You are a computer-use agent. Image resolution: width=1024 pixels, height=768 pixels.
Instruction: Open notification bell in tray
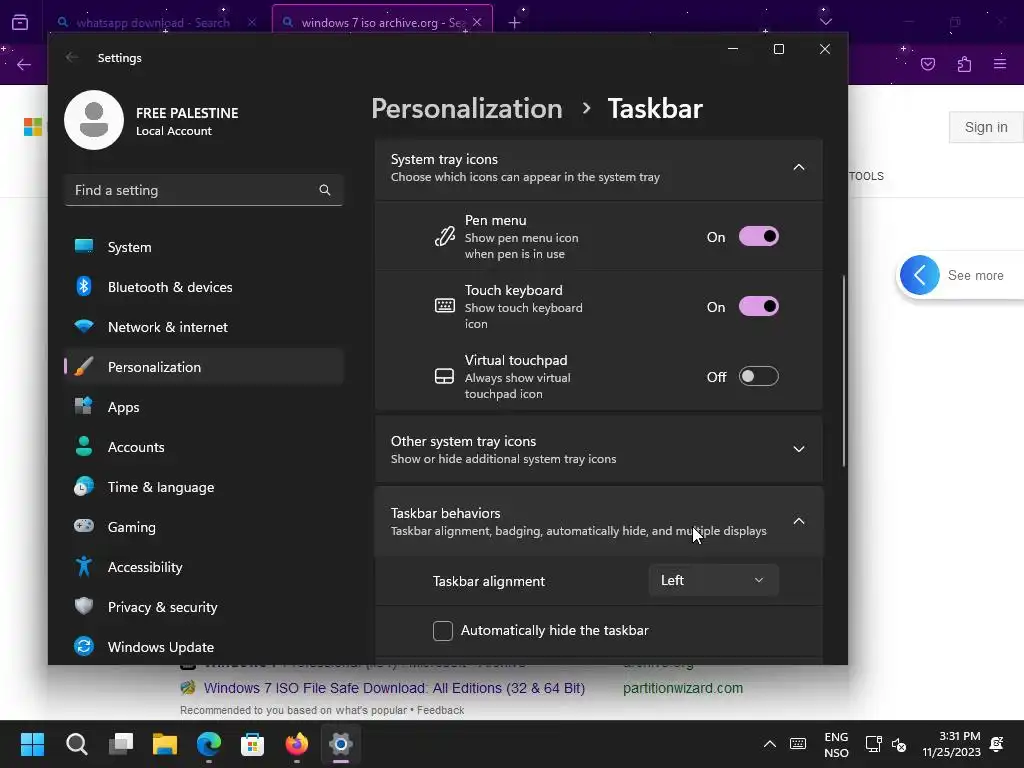[997, 744]
